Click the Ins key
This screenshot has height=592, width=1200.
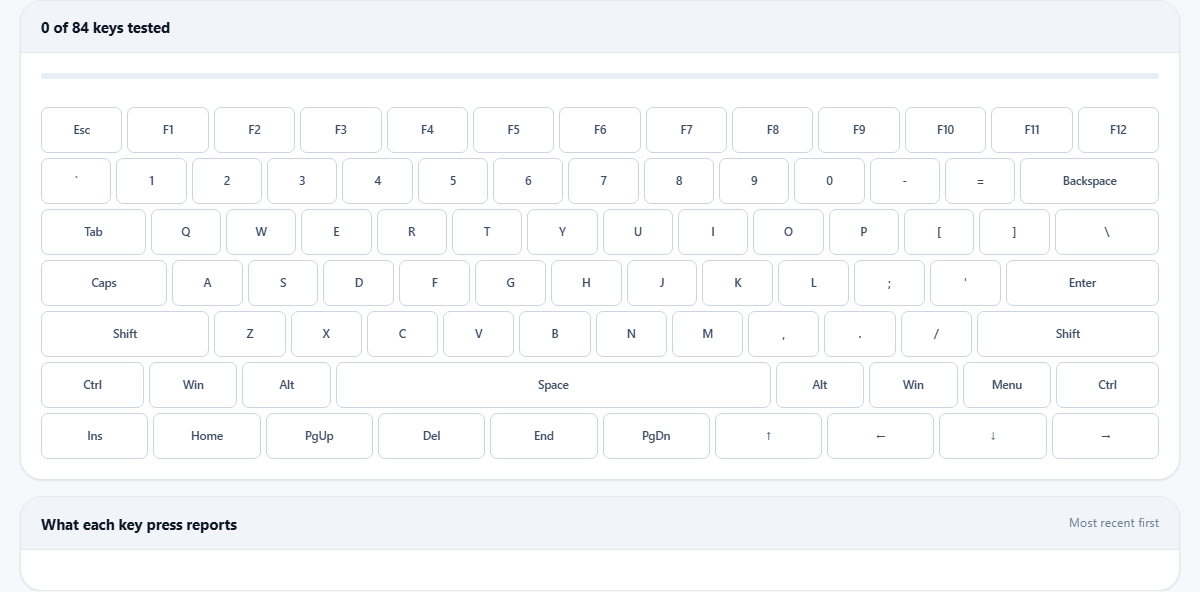94,436
